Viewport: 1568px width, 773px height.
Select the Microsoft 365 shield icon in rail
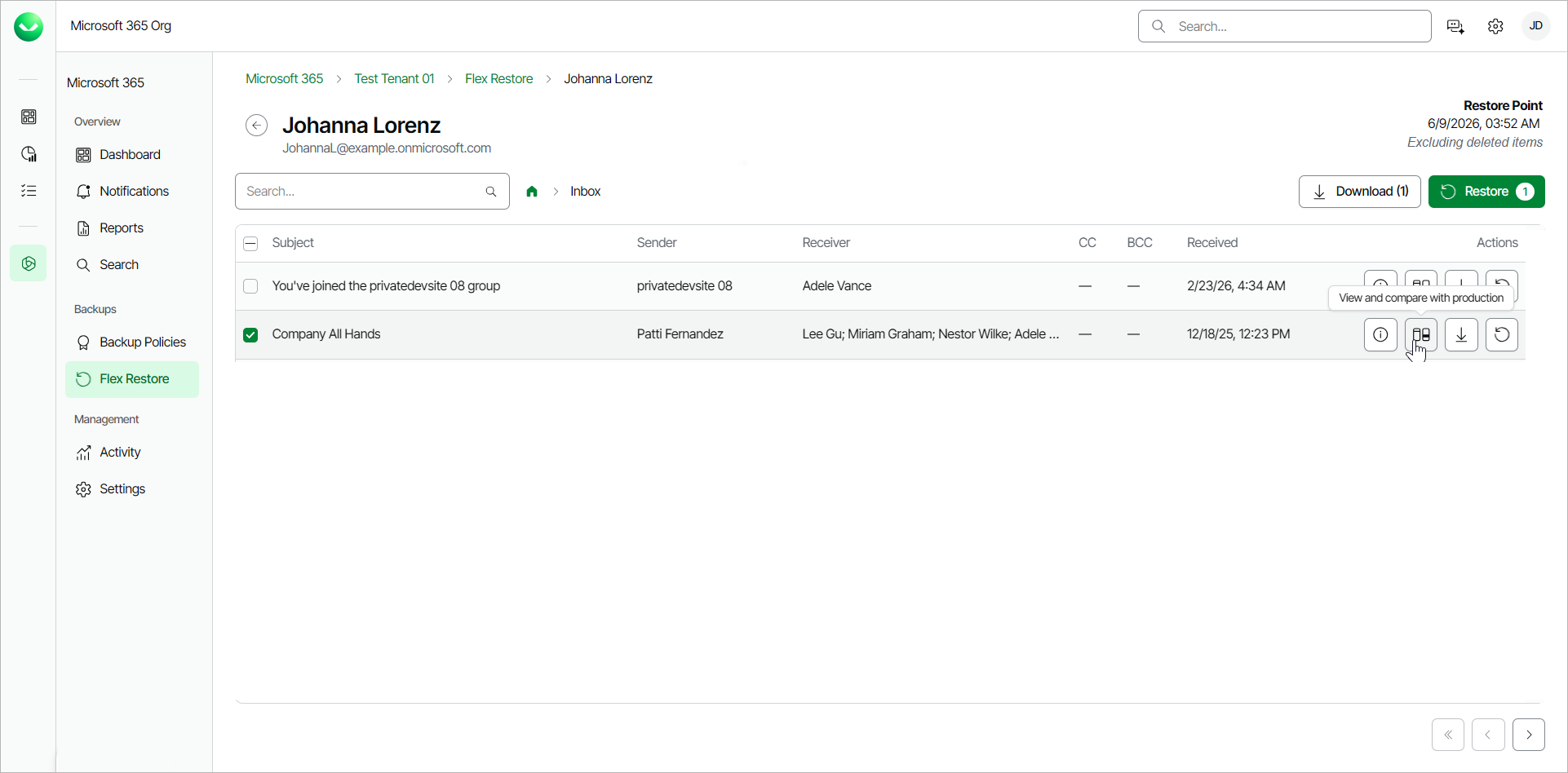point(29,263)
